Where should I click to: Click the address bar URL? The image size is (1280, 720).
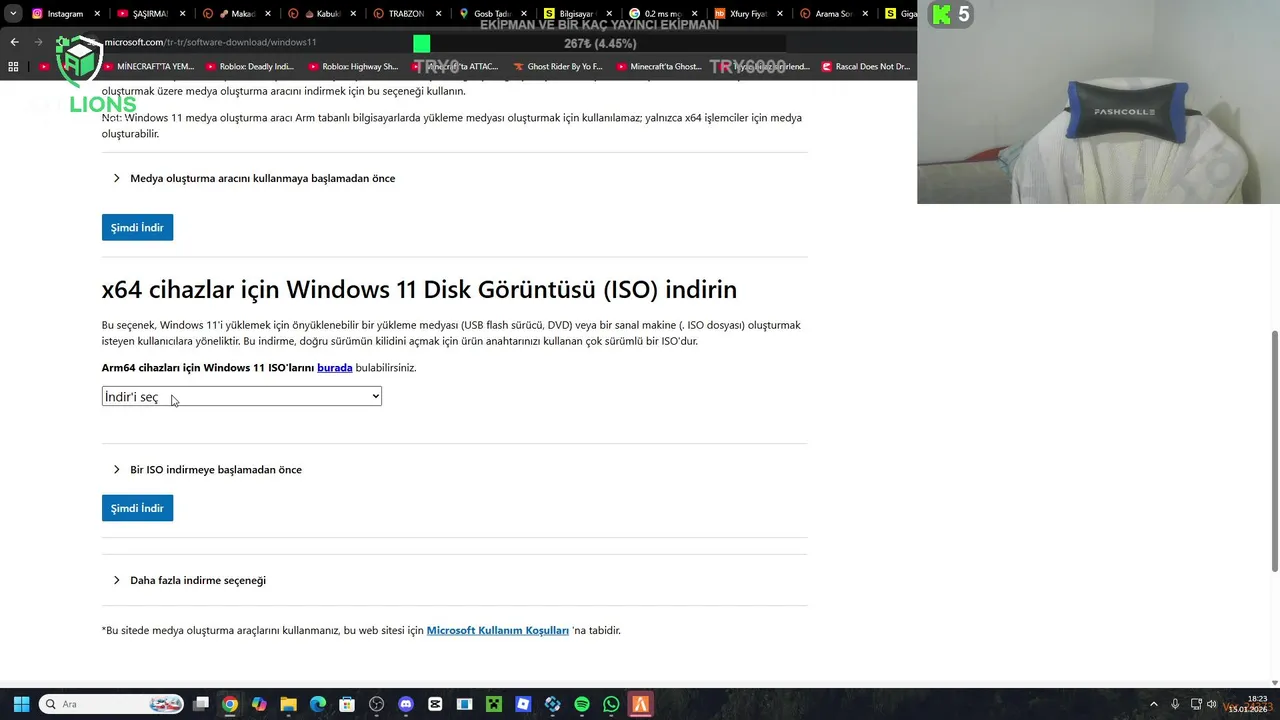click(211, 42)
